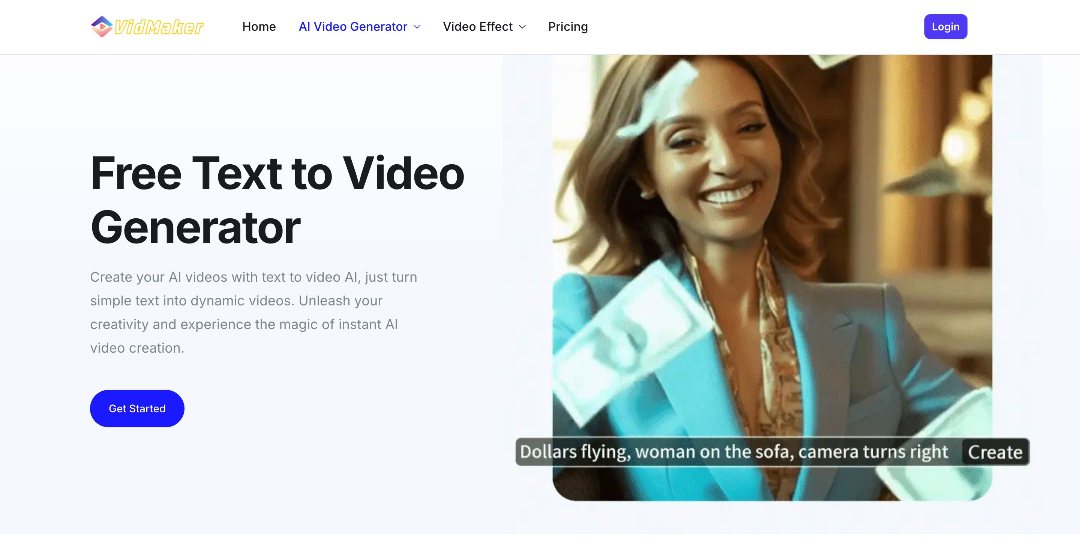Image resolution: width=1080 pixels, height=559 pixels.
Task: Open the Home page link
Action: [x=259, y=27]
